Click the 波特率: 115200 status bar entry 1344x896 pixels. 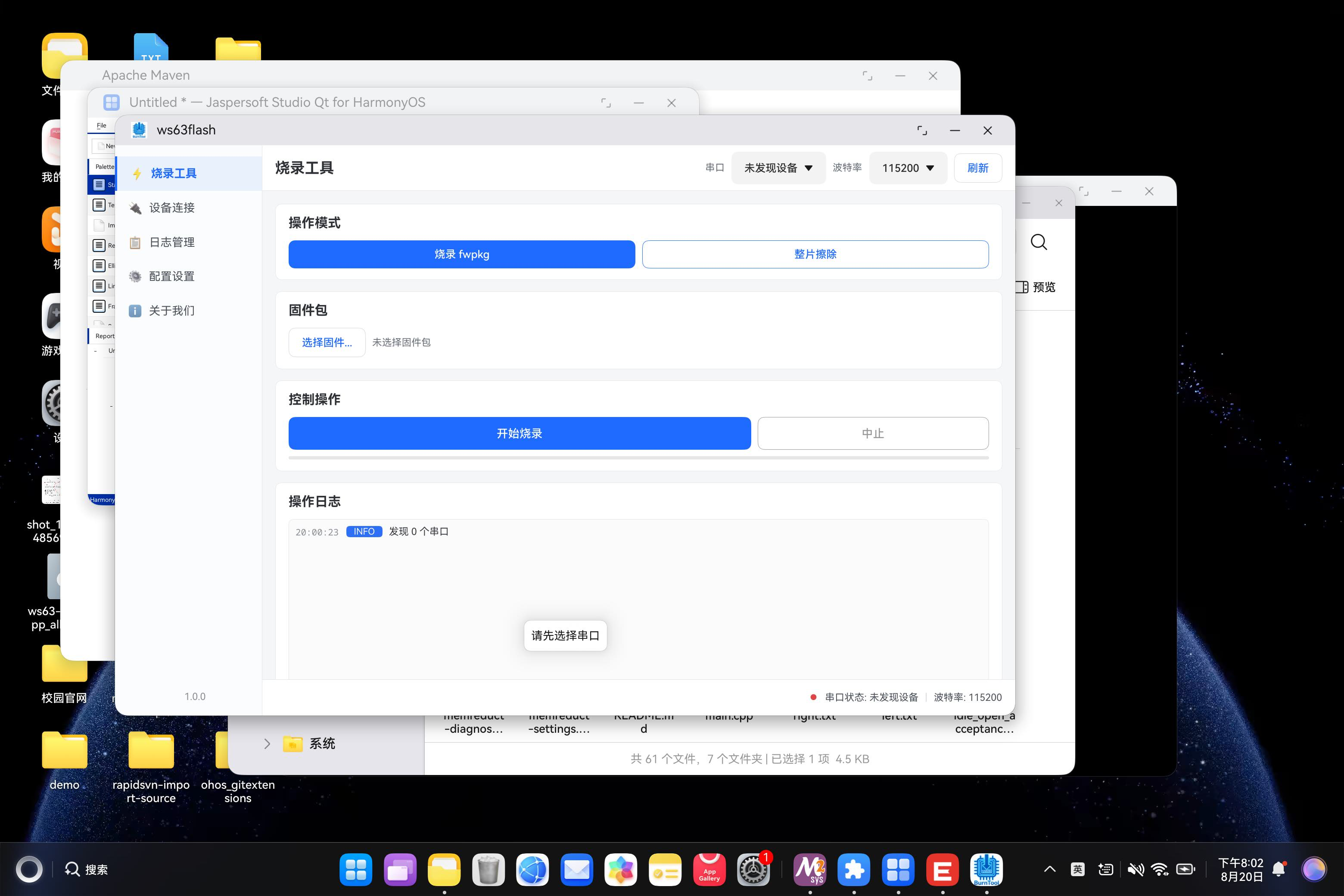[x=968, y=697]
